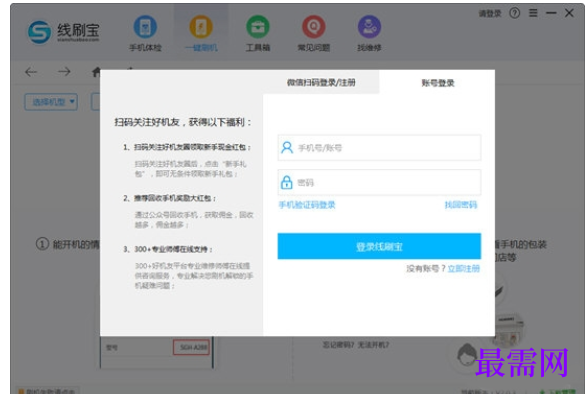This screenshot has height=394, width=587.
Task: Open the 常见问题 FAQ icon
Action: point(314,33)
